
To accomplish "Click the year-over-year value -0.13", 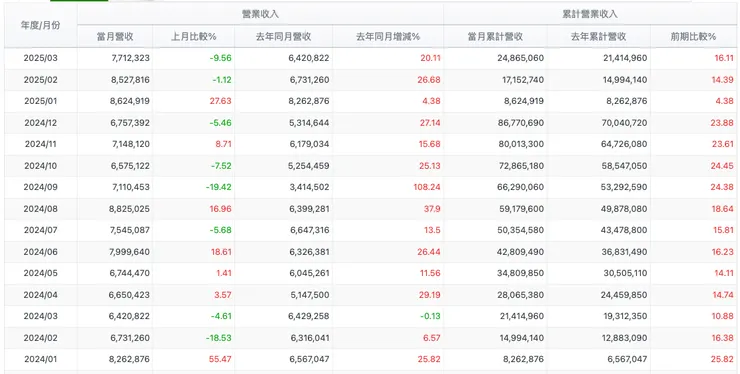I will tap(430, 316).
